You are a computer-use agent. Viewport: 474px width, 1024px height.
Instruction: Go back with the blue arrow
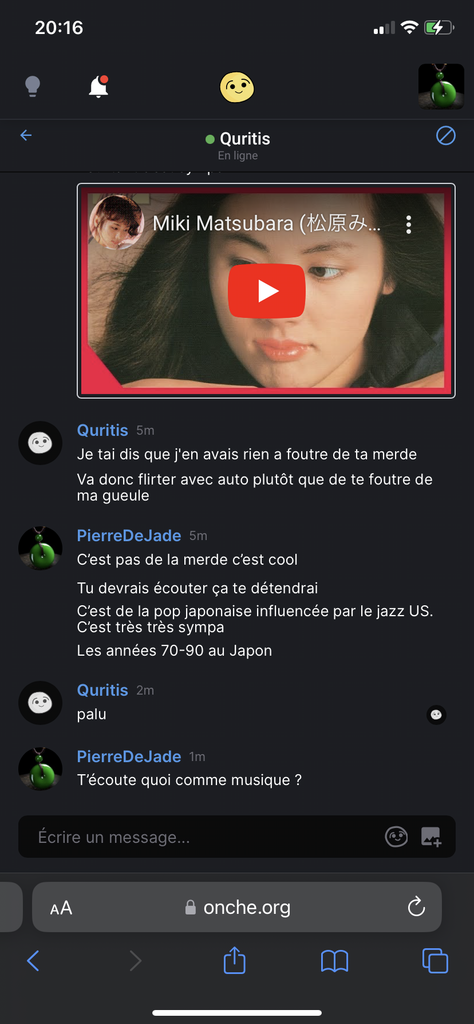[x=26, y=135]
